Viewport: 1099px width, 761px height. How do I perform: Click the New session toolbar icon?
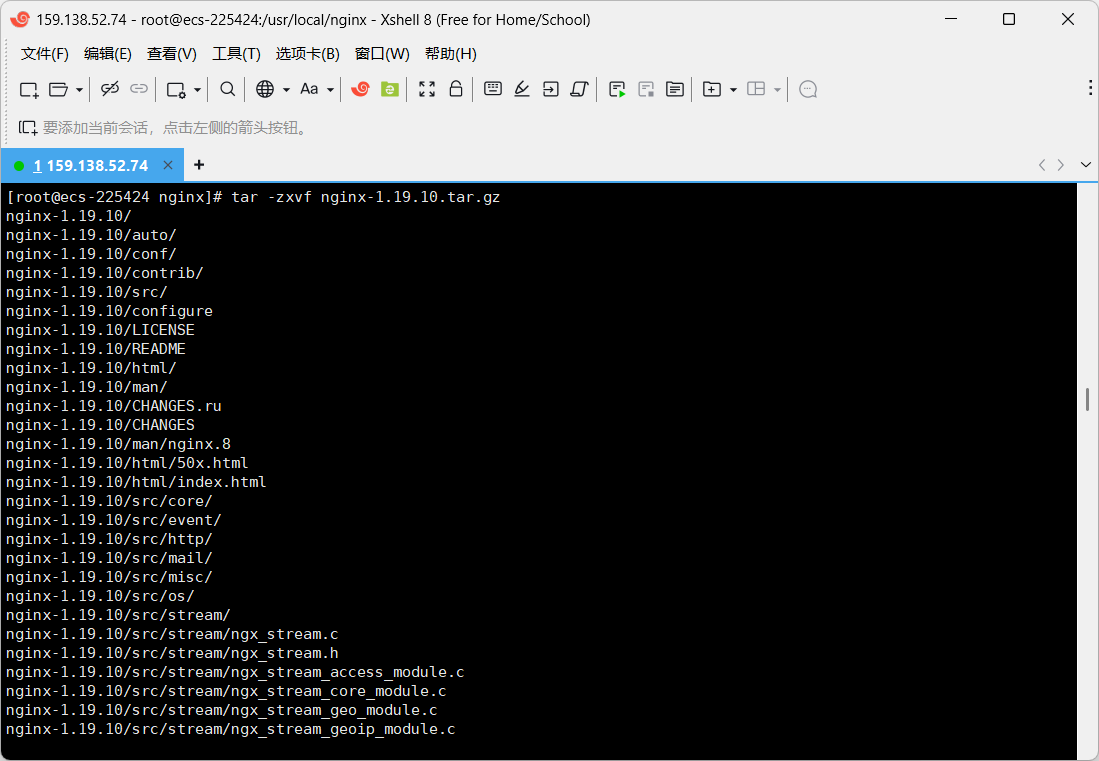click(x=29, y=89)
